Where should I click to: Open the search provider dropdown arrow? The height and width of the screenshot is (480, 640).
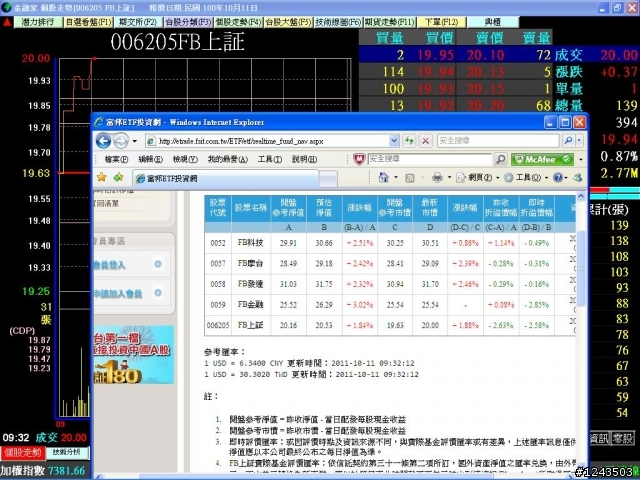[579, 141]
